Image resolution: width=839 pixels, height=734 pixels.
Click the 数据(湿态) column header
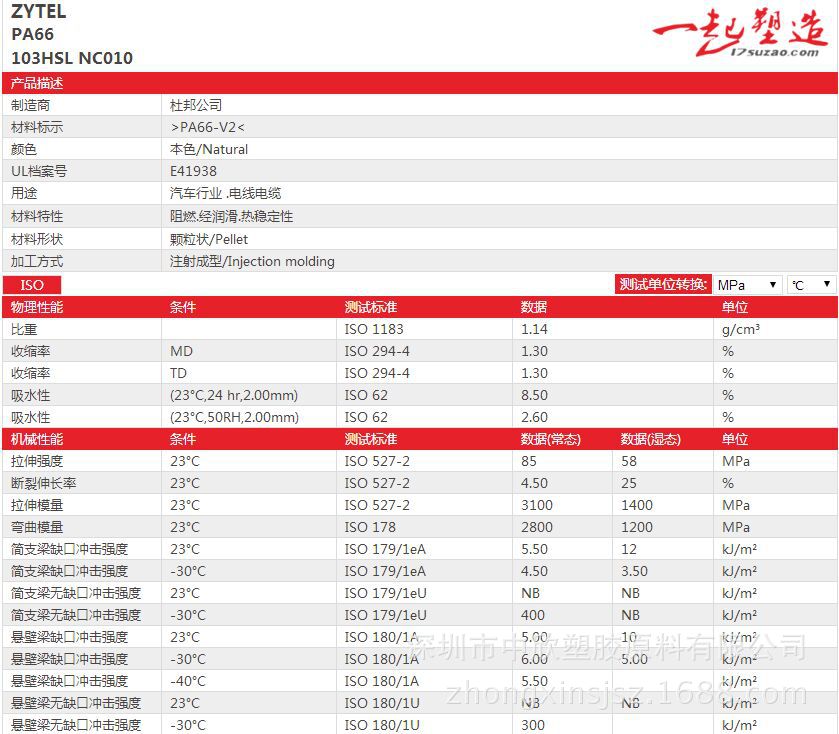pos(651,439)
